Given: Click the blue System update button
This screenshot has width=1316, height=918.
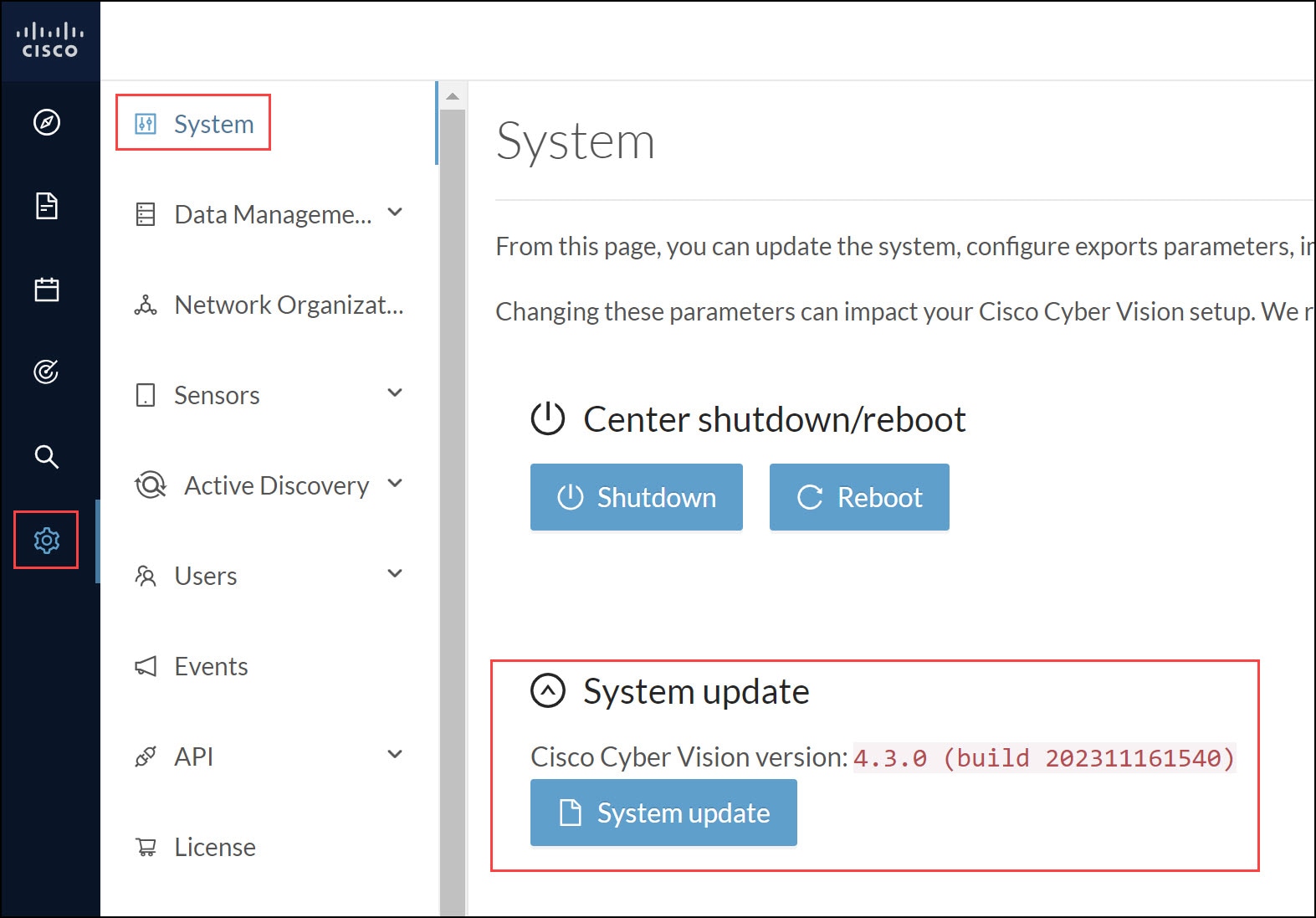Looking at the screenshot, I should (663, 813).
